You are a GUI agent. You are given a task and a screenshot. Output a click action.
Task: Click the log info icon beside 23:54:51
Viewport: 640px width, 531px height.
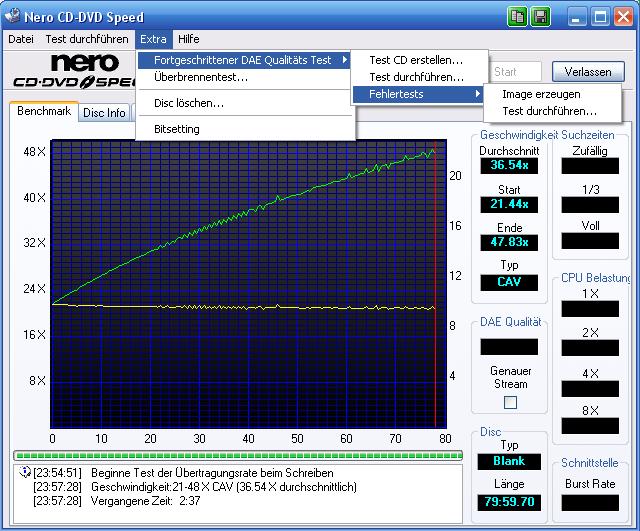coord(24,472)
